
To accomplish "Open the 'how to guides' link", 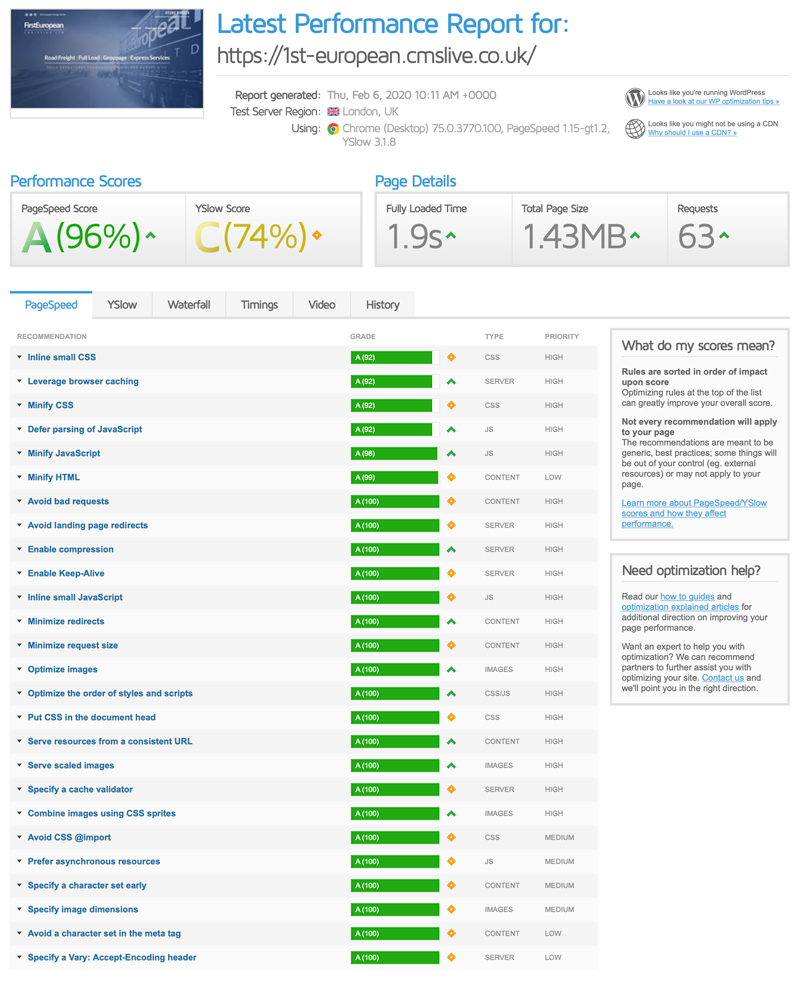I will (687, 596).
